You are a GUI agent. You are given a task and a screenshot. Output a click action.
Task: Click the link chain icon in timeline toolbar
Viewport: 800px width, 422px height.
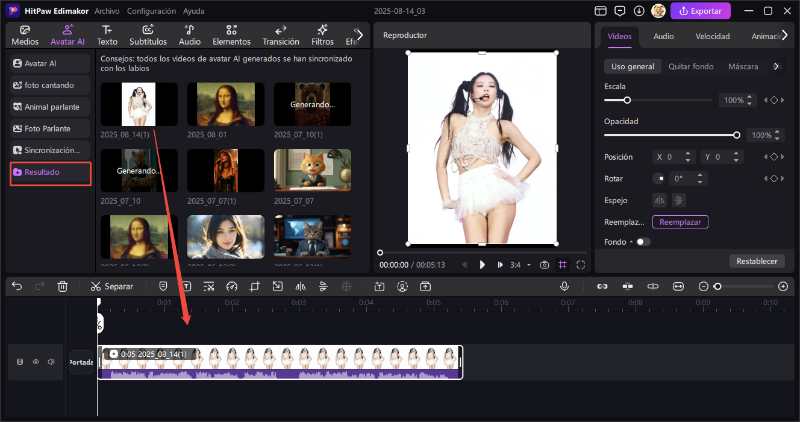602,287
